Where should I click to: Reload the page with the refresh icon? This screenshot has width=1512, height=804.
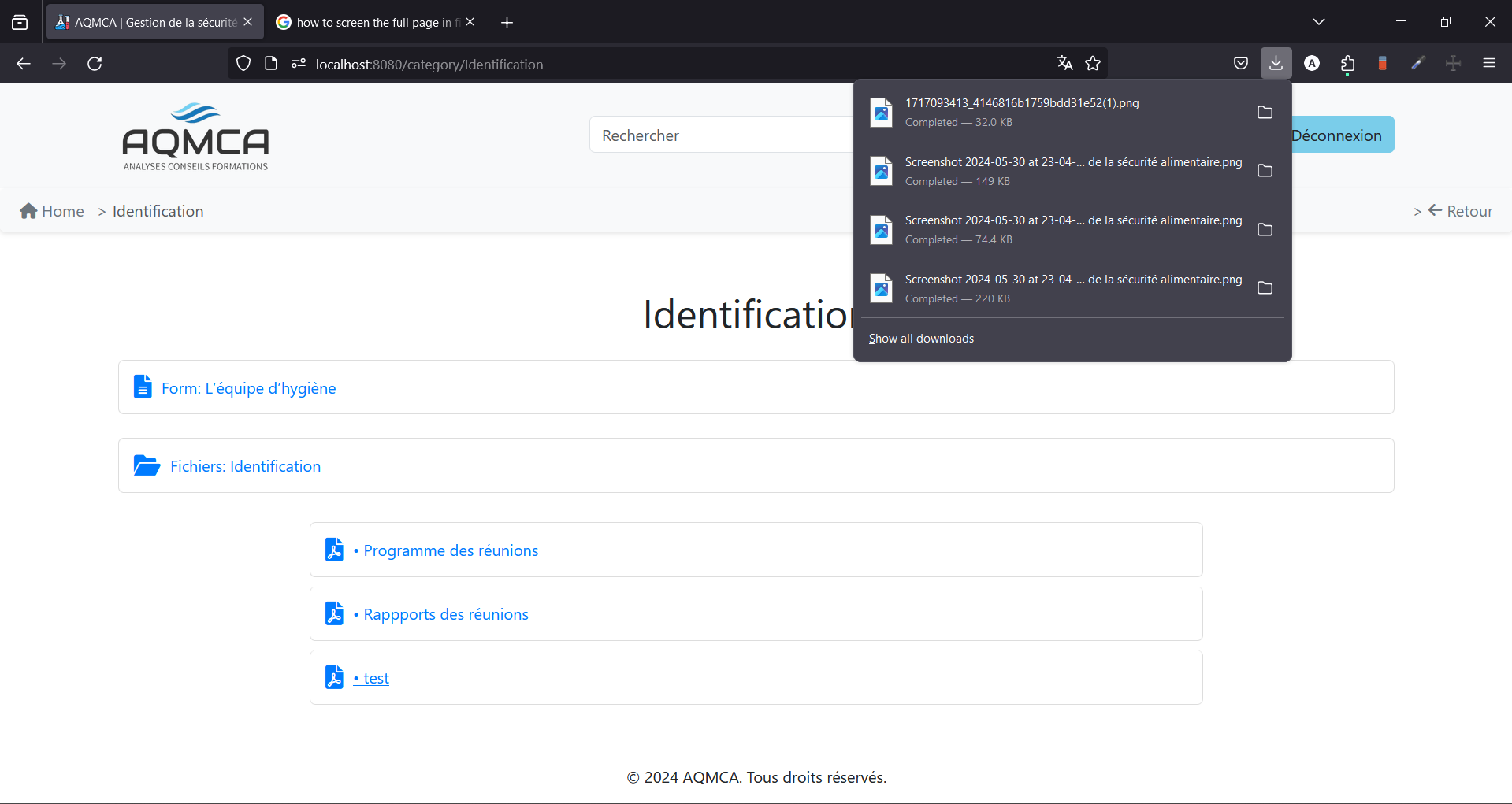click(95, 64)
